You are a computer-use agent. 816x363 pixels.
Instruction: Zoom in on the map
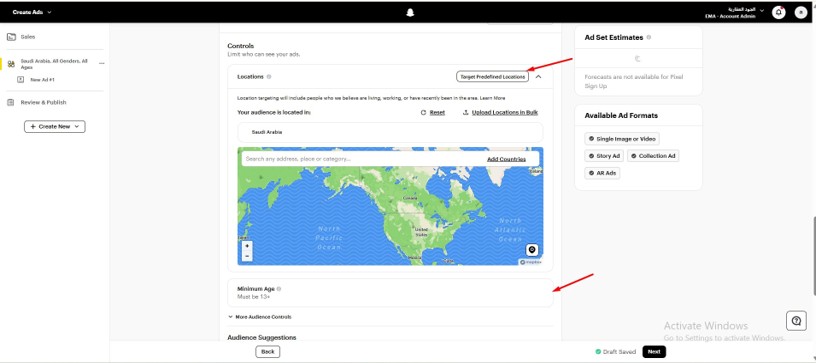[247, 246]
